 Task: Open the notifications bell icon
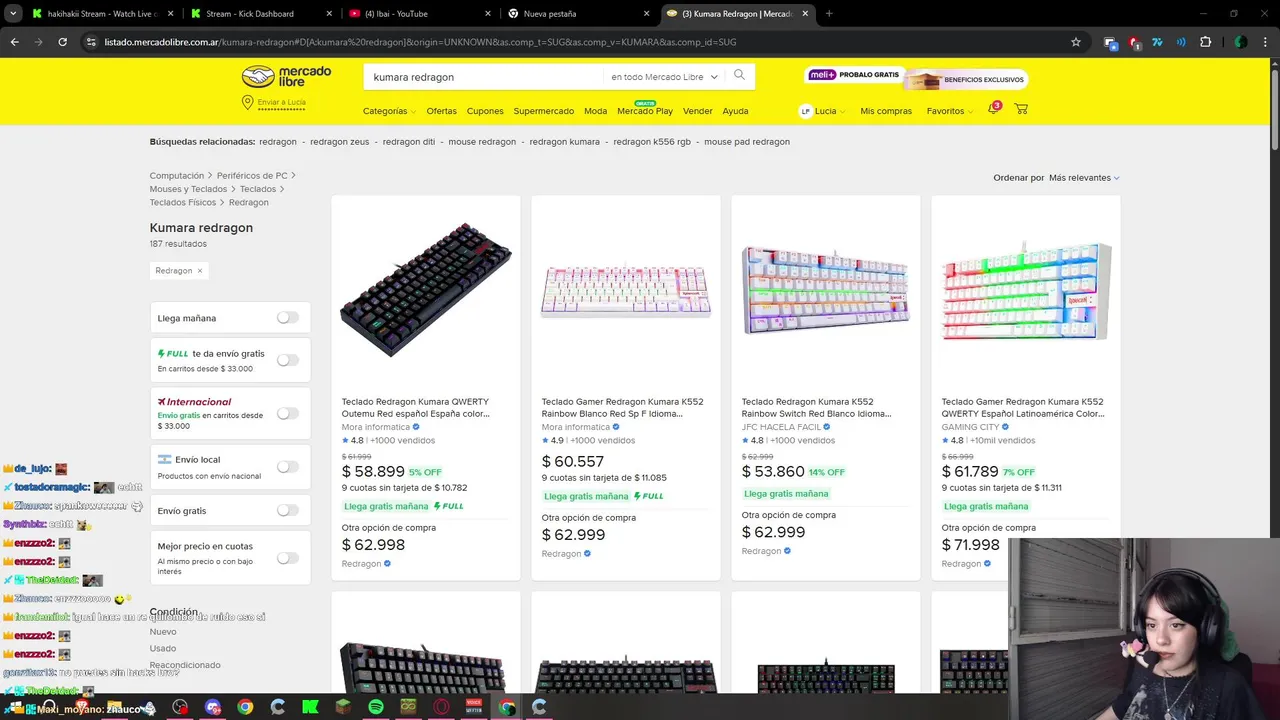tap(993, 109)
